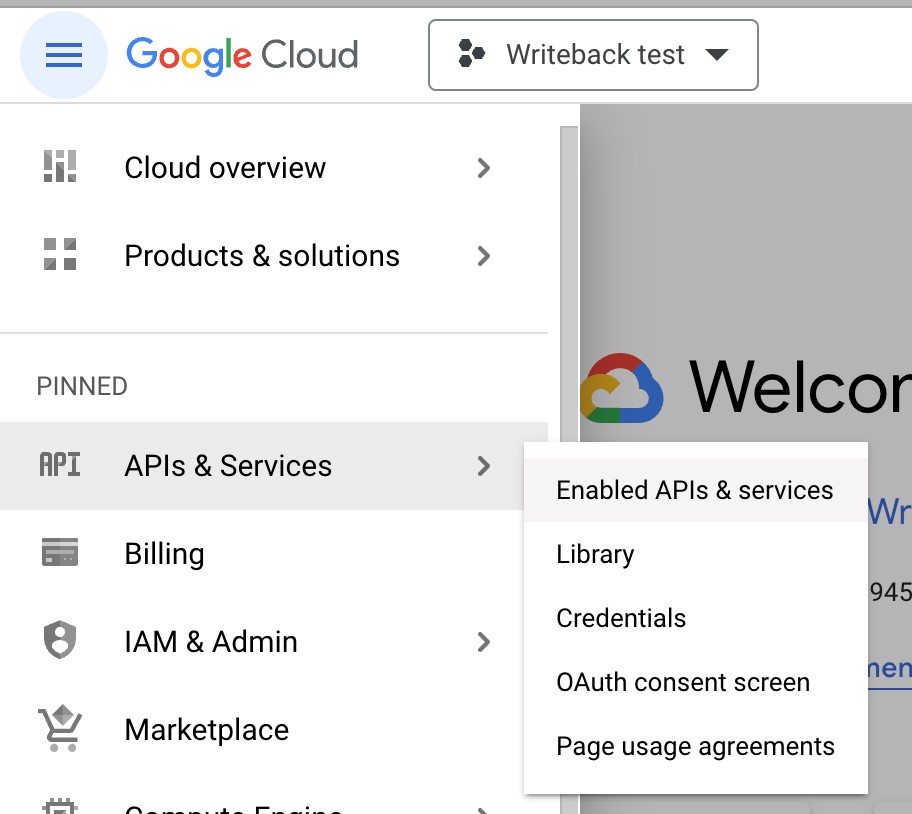Image resolution: width=912 pixels, height=814 pixels.
Task: Open the OAuth consent screen entry
Action: click(683, 682)
